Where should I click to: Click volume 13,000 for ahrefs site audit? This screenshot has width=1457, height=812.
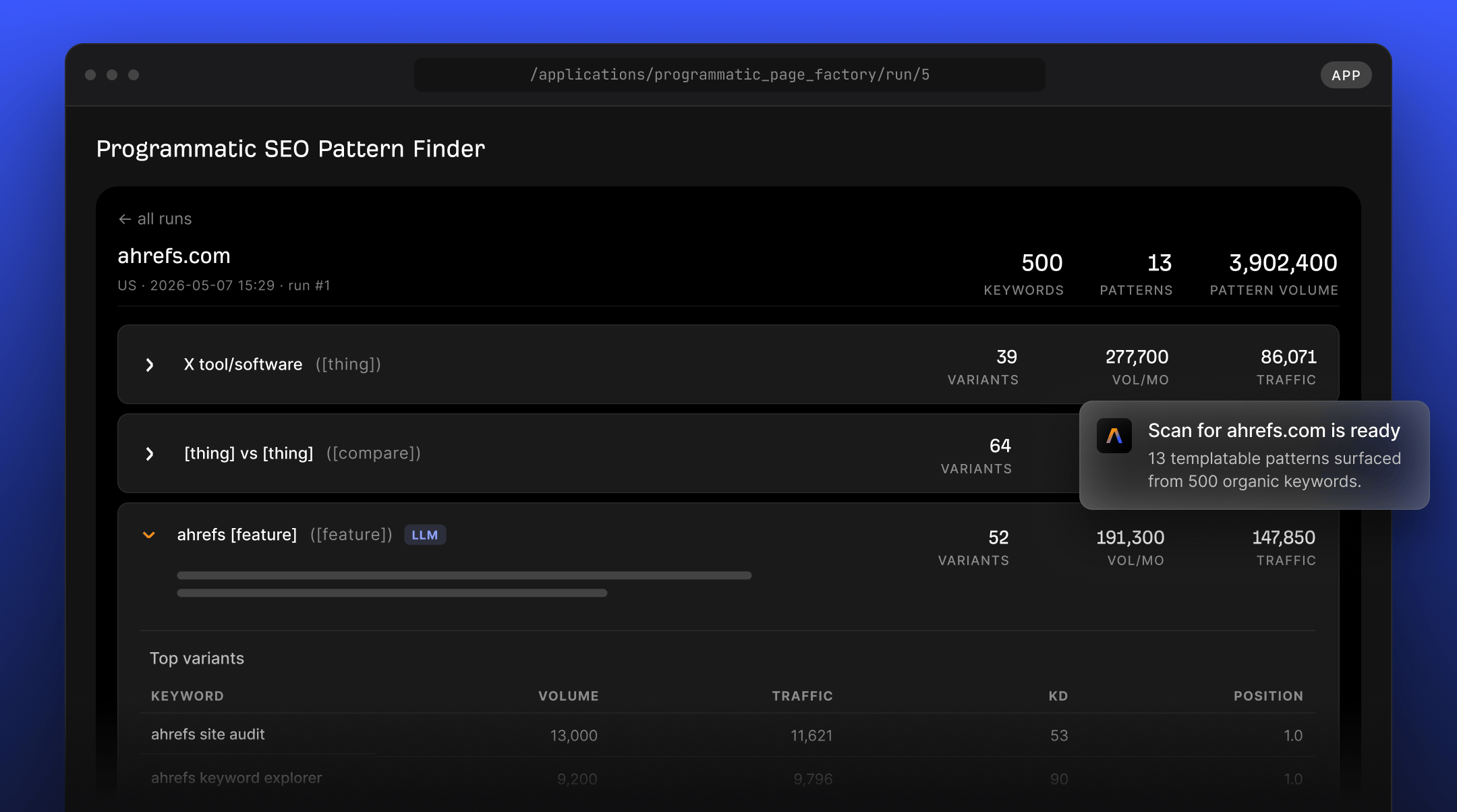coord(574,736)
